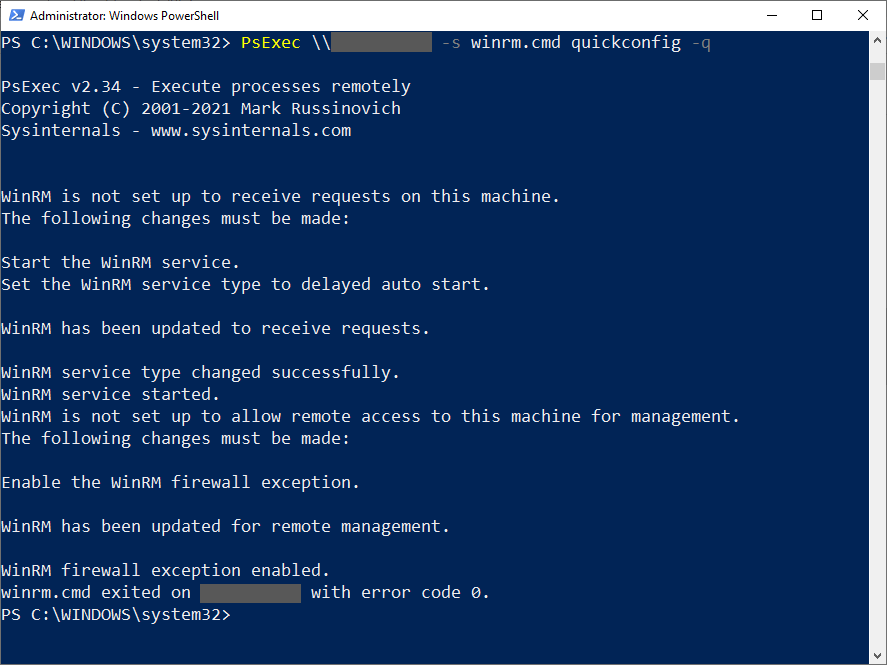The width and height of the screenshot is (887, 665).
Task: Minimize the PowerShell window
Action: (x=772, y=15)
